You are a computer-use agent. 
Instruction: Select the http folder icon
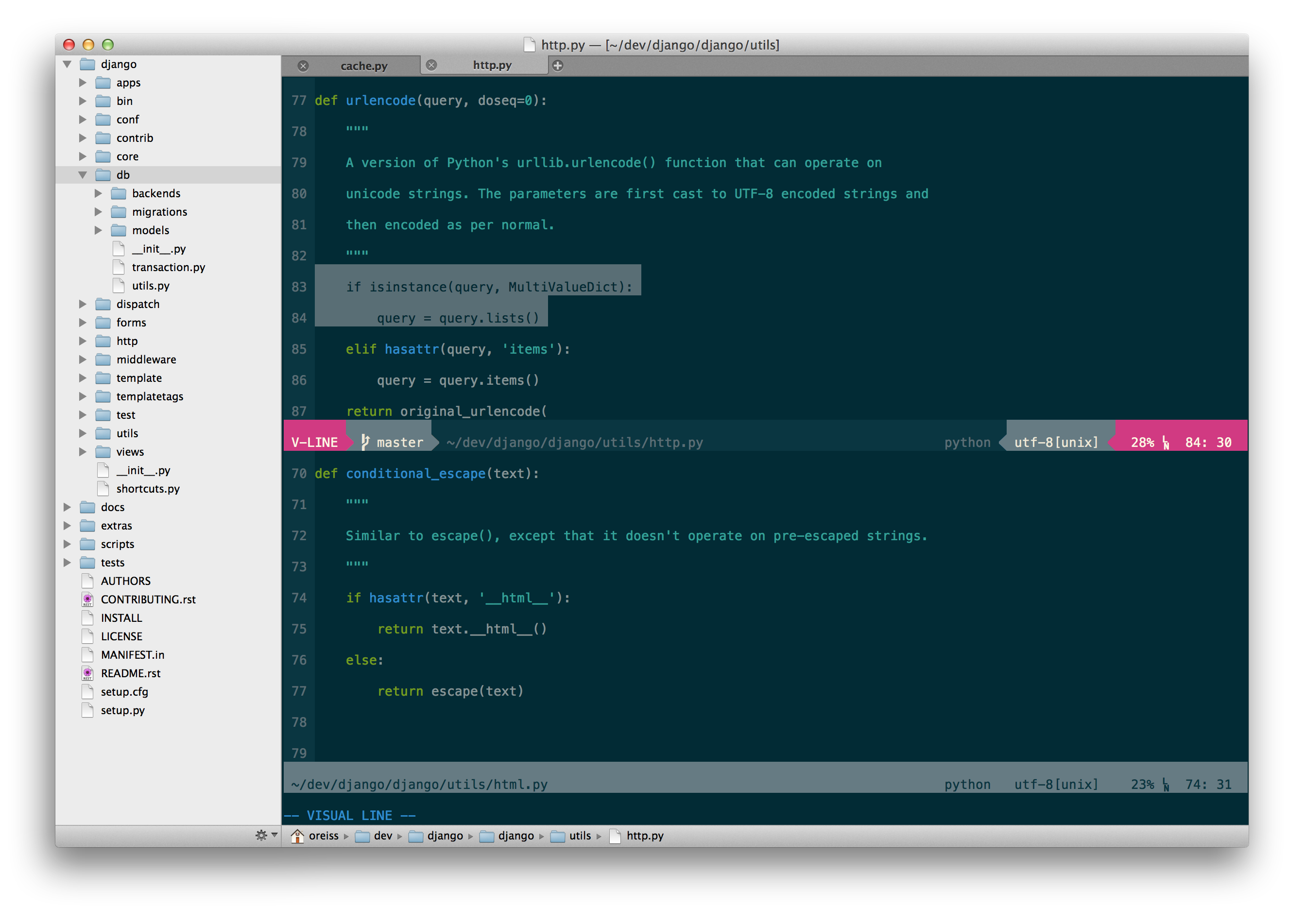103,342
